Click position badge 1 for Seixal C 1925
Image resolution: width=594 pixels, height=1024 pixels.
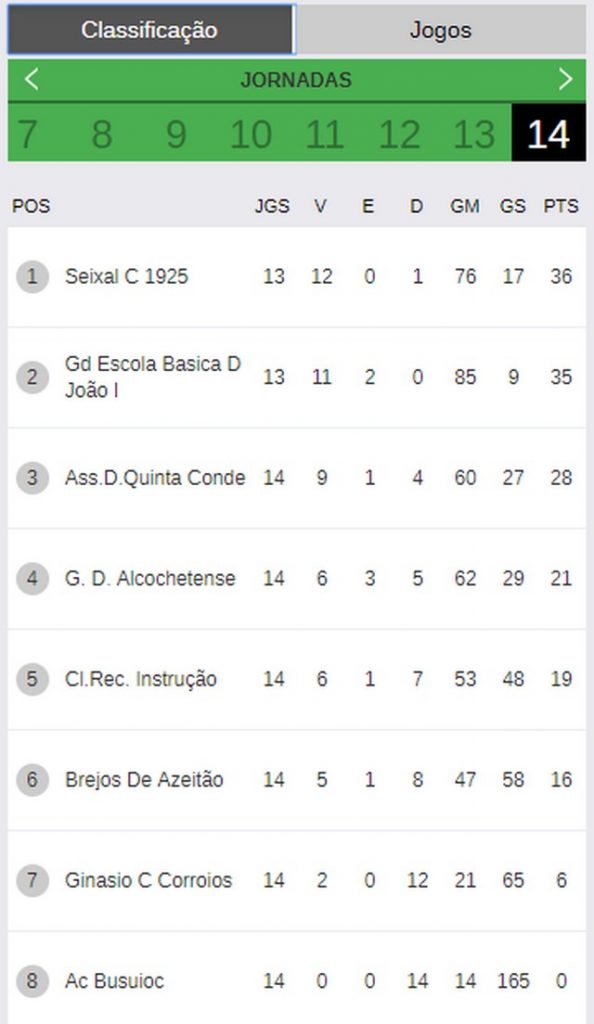click(32, 276)
